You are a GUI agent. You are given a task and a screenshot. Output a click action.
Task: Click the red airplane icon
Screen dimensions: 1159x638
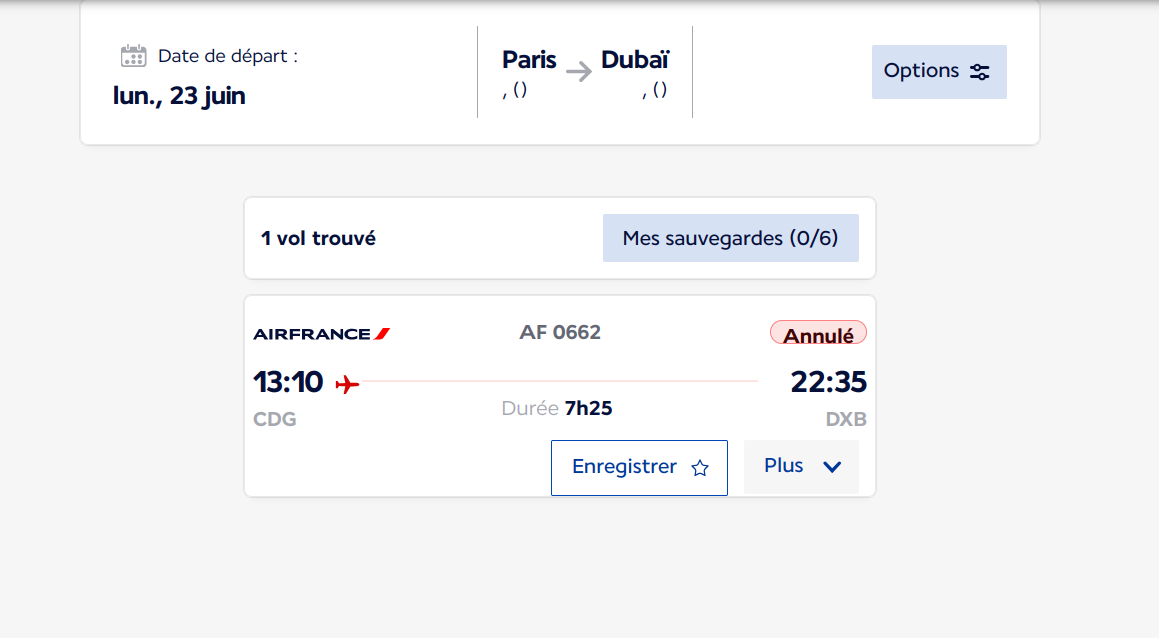click(x=347, y=384)
